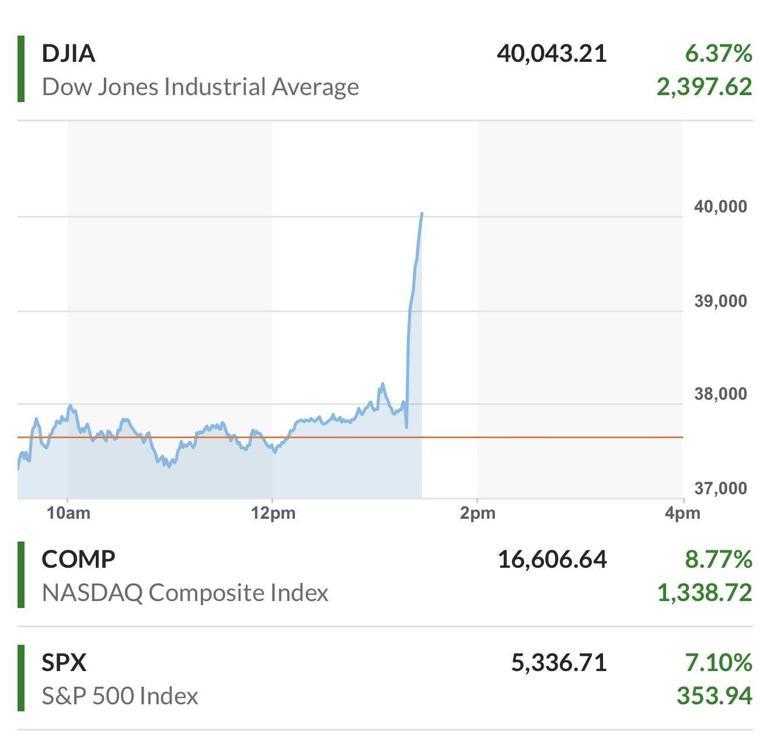Click COMP 8.77% percentage change
This screenshot has height=737, width=770.
(x=718, y=559)
